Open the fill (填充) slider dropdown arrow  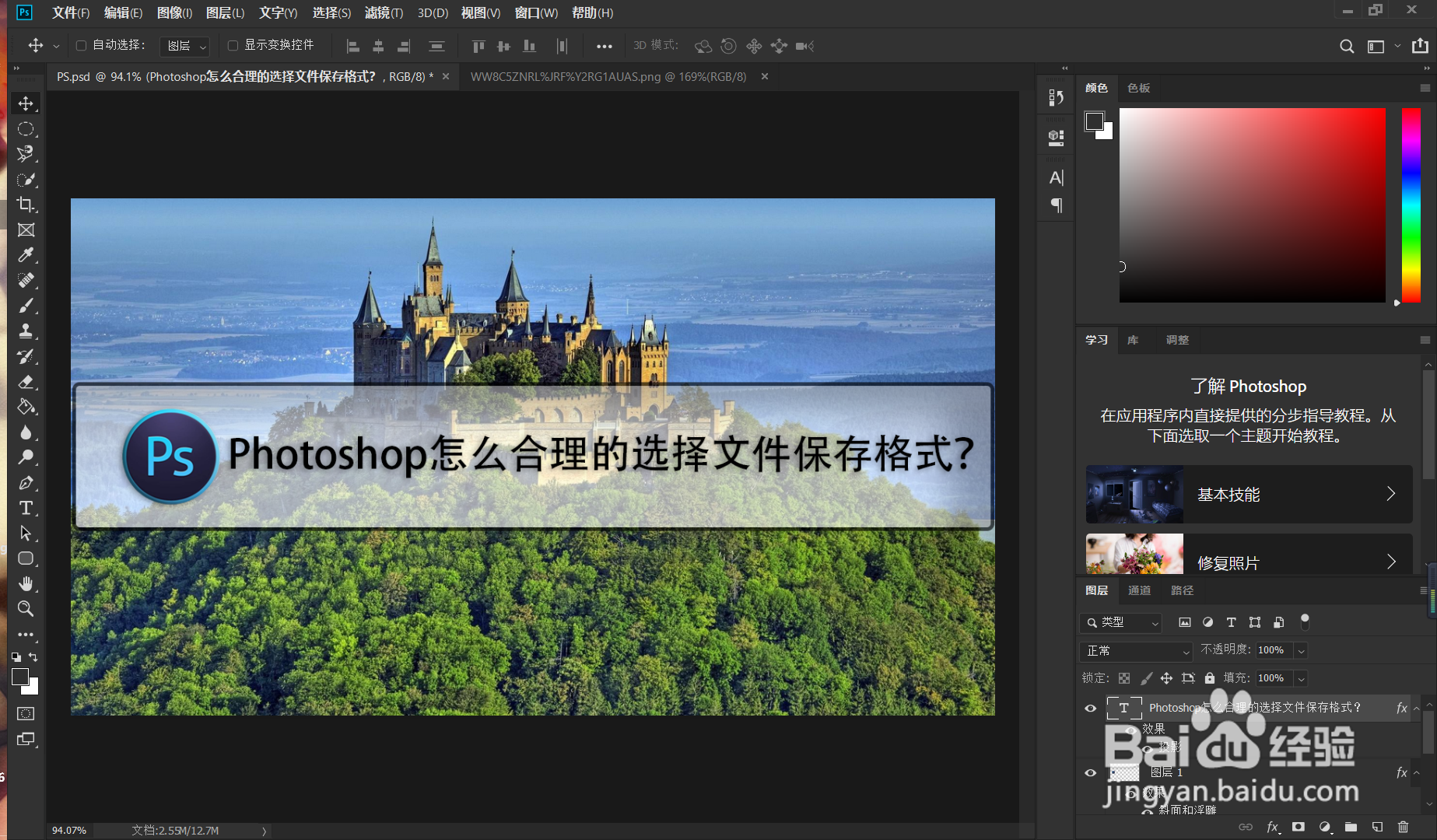coord(1301,678)
